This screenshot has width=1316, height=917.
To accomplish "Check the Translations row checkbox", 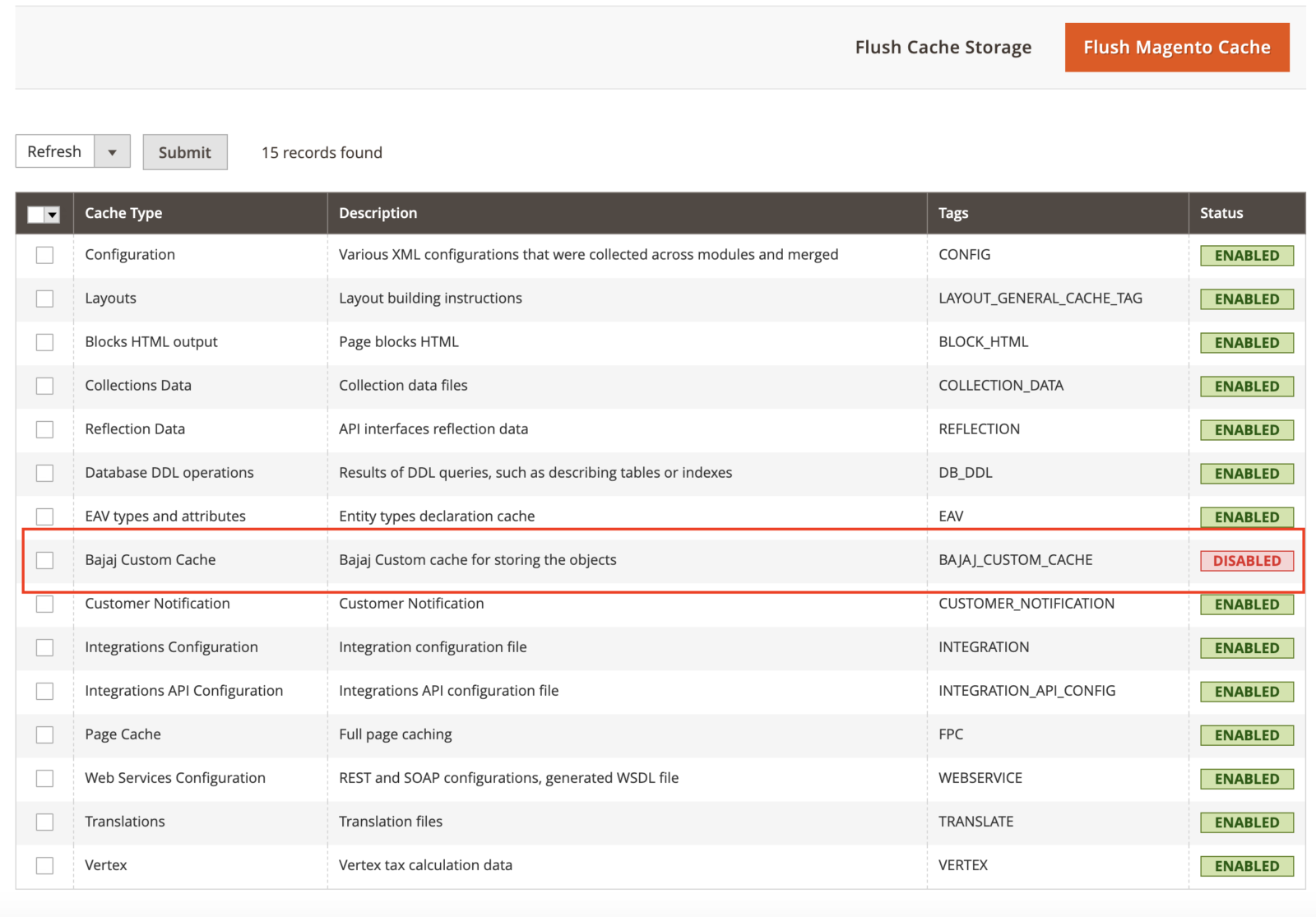I will pyautogui.click(x=44, y=822).
